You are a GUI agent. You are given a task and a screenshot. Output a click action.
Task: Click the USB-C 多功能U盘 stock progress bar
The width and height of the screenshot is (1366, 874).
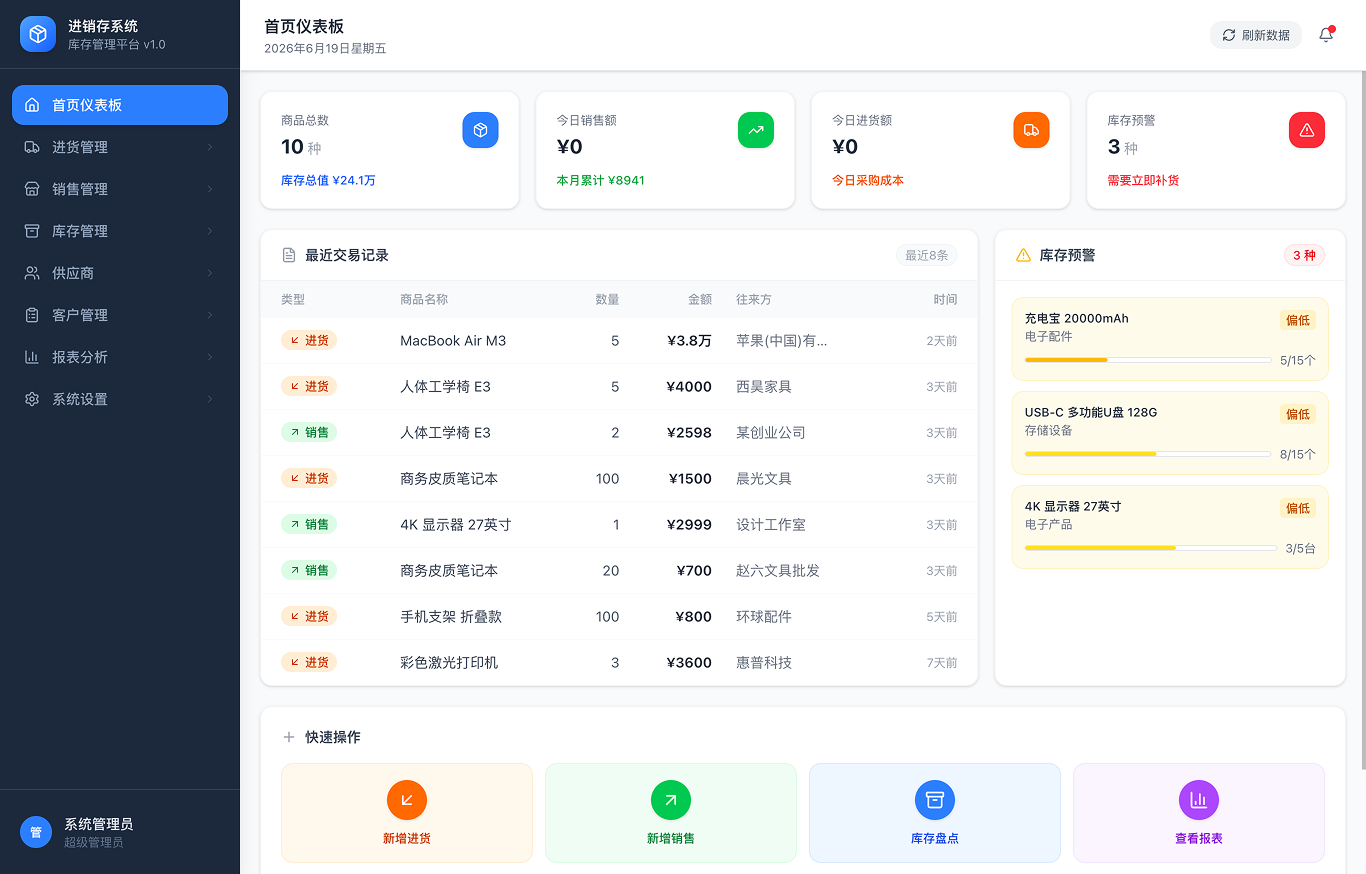click(x=1148, y=454)
